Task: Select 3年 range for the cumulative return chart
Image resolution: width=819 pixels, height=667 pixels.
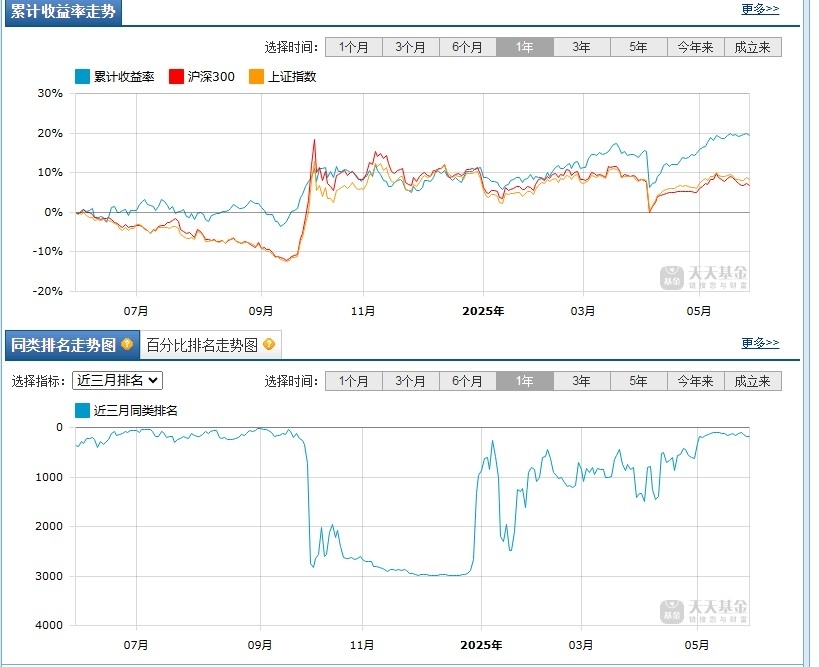Action: [x=581, y=48]
